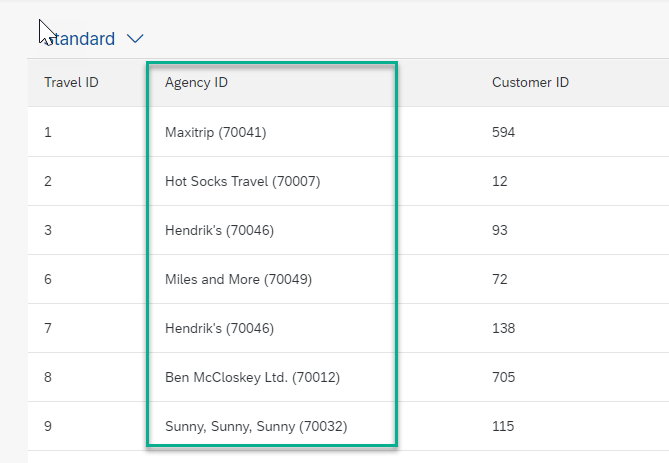The width and height of the screenshot is (669, 463).
Task: Click Customer ID 12
Action: (x=500, y=181)
